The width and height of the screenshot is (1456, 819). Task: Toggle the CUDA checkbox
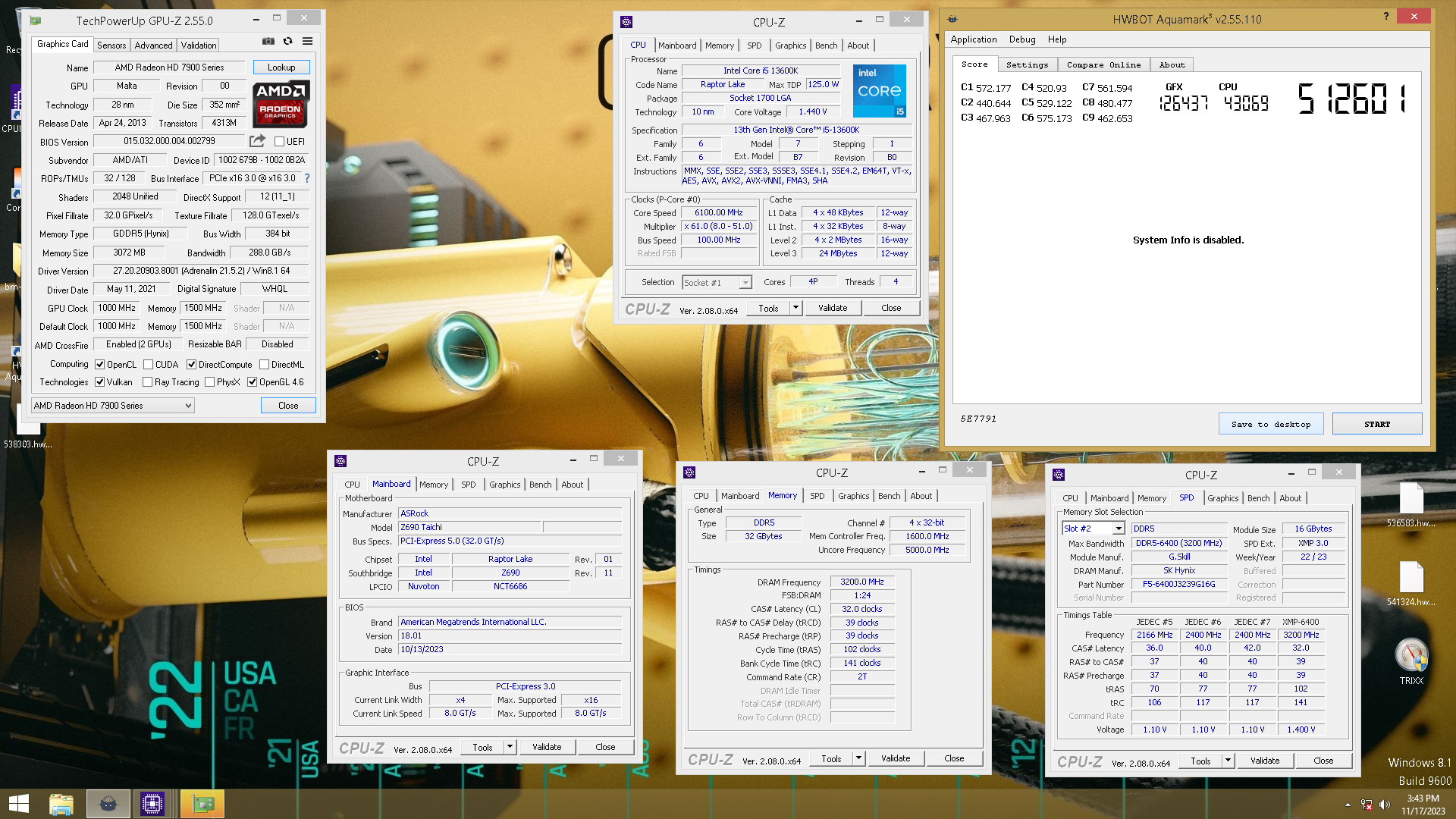coord(148,365)
